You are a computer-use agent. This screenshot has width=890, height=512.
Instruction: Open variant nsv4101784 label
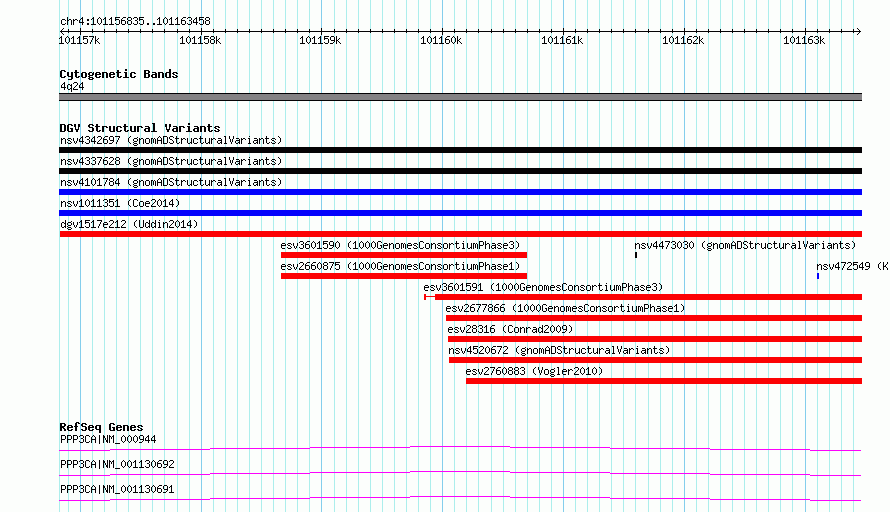pos(171,182)
